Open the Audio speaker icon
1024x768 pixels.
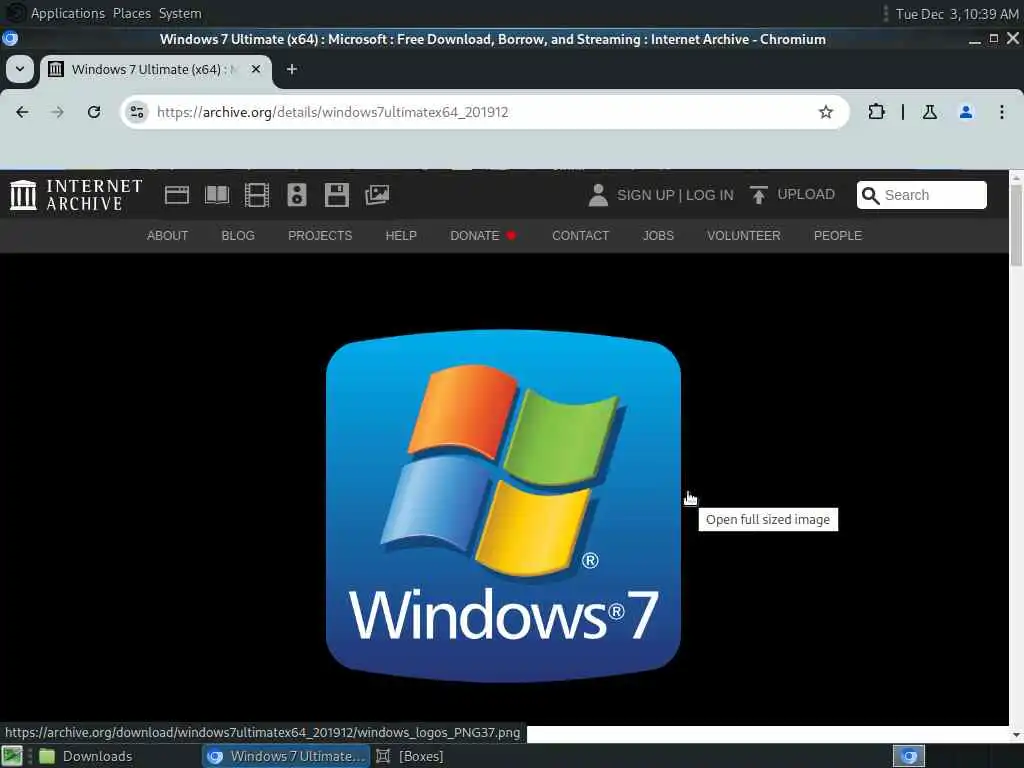[x=296, y=195]
